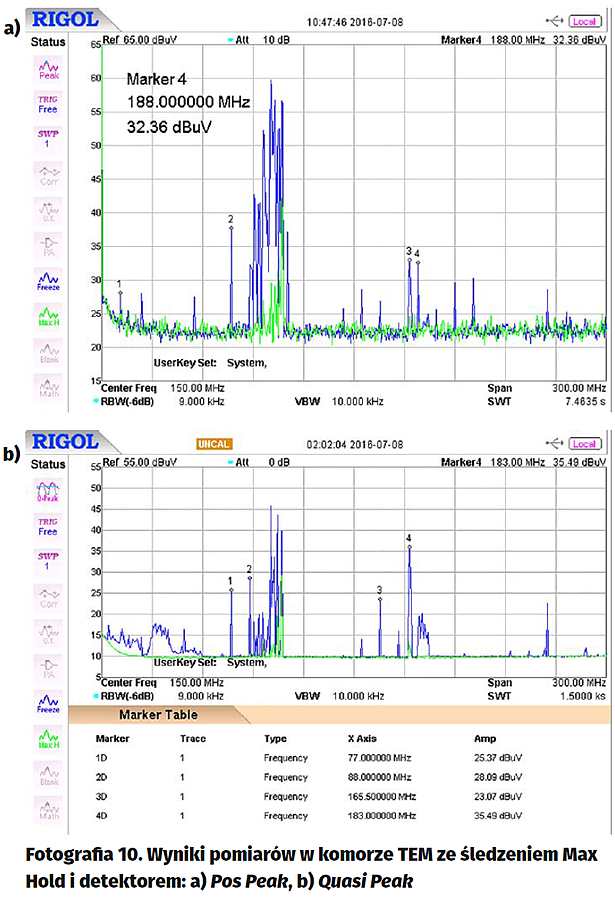
Task: Click the Center Freq 150.00 MHz field in panel a
Action: point(162,388)
